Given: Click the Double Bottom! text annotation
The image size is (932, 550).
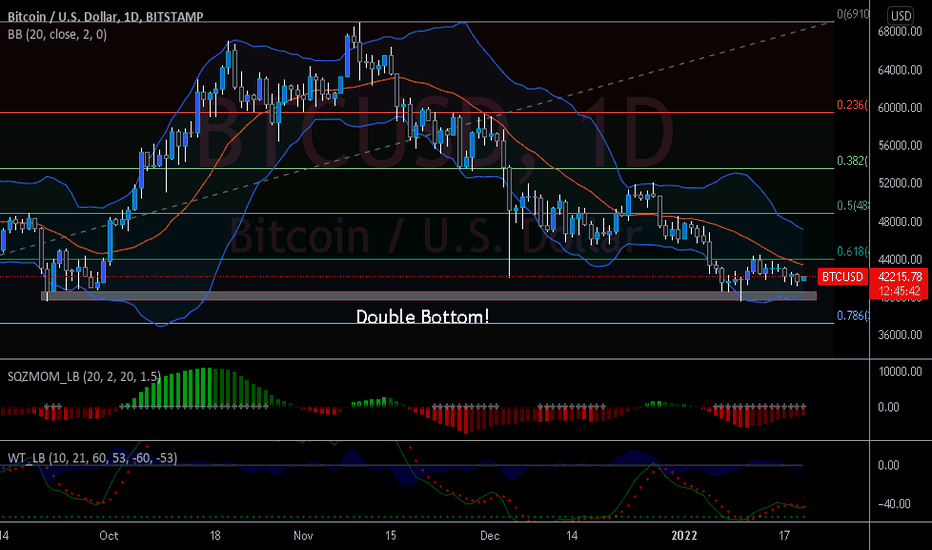Looking at the screenshot, I should [423, 316].
